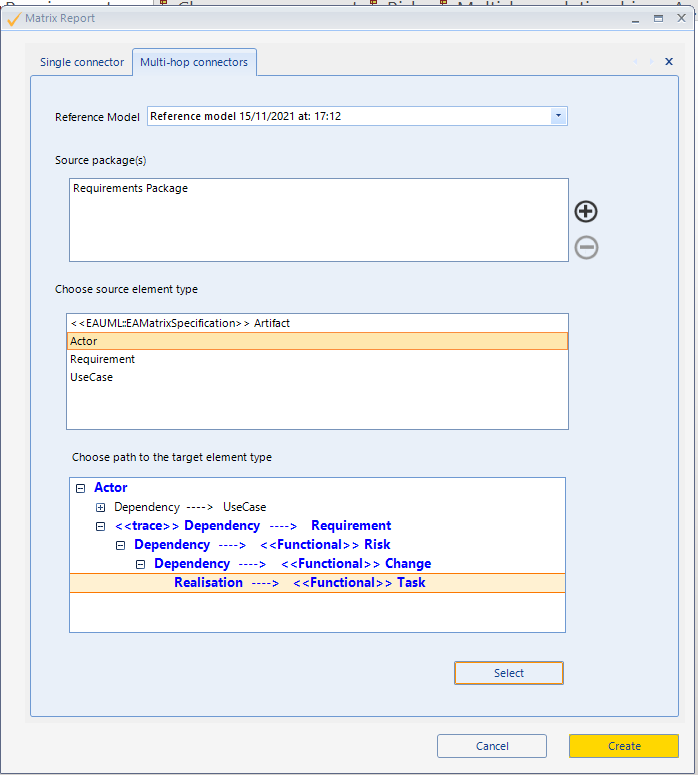Screen dimensions: 698x775
Task: Expand the Dependency to UseCase node
Action: coord(100,508)
